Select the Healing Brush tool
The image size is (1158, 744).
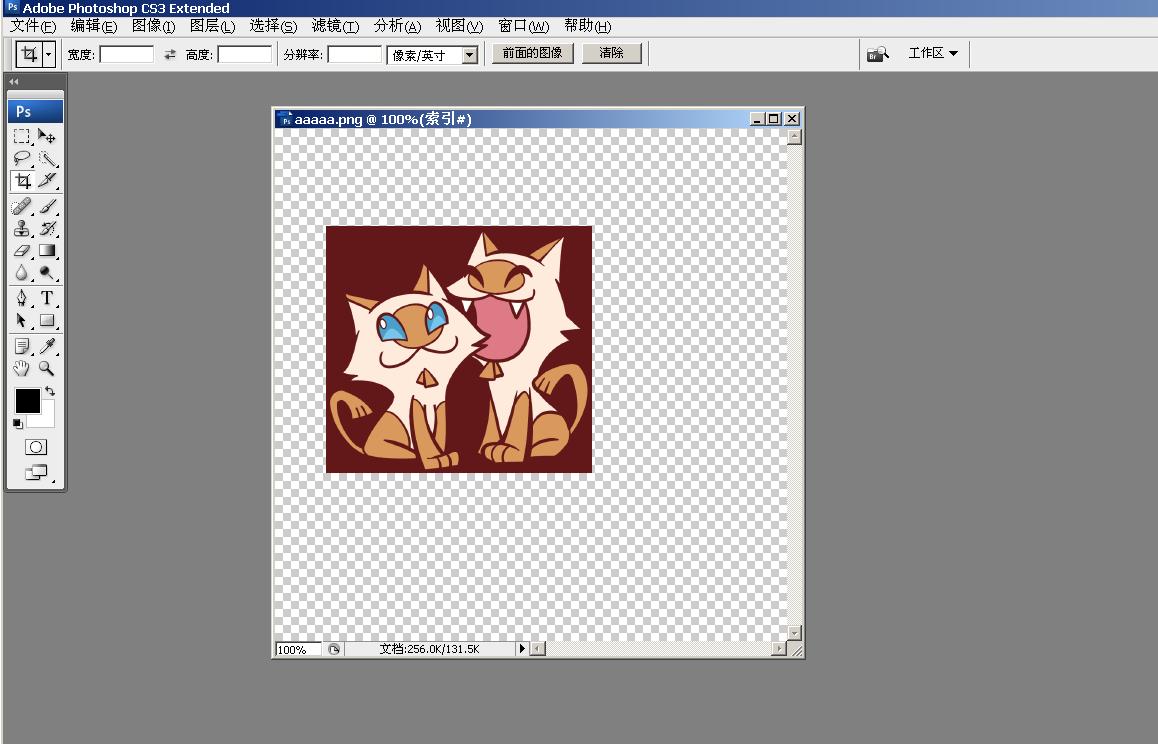[21, 206]
